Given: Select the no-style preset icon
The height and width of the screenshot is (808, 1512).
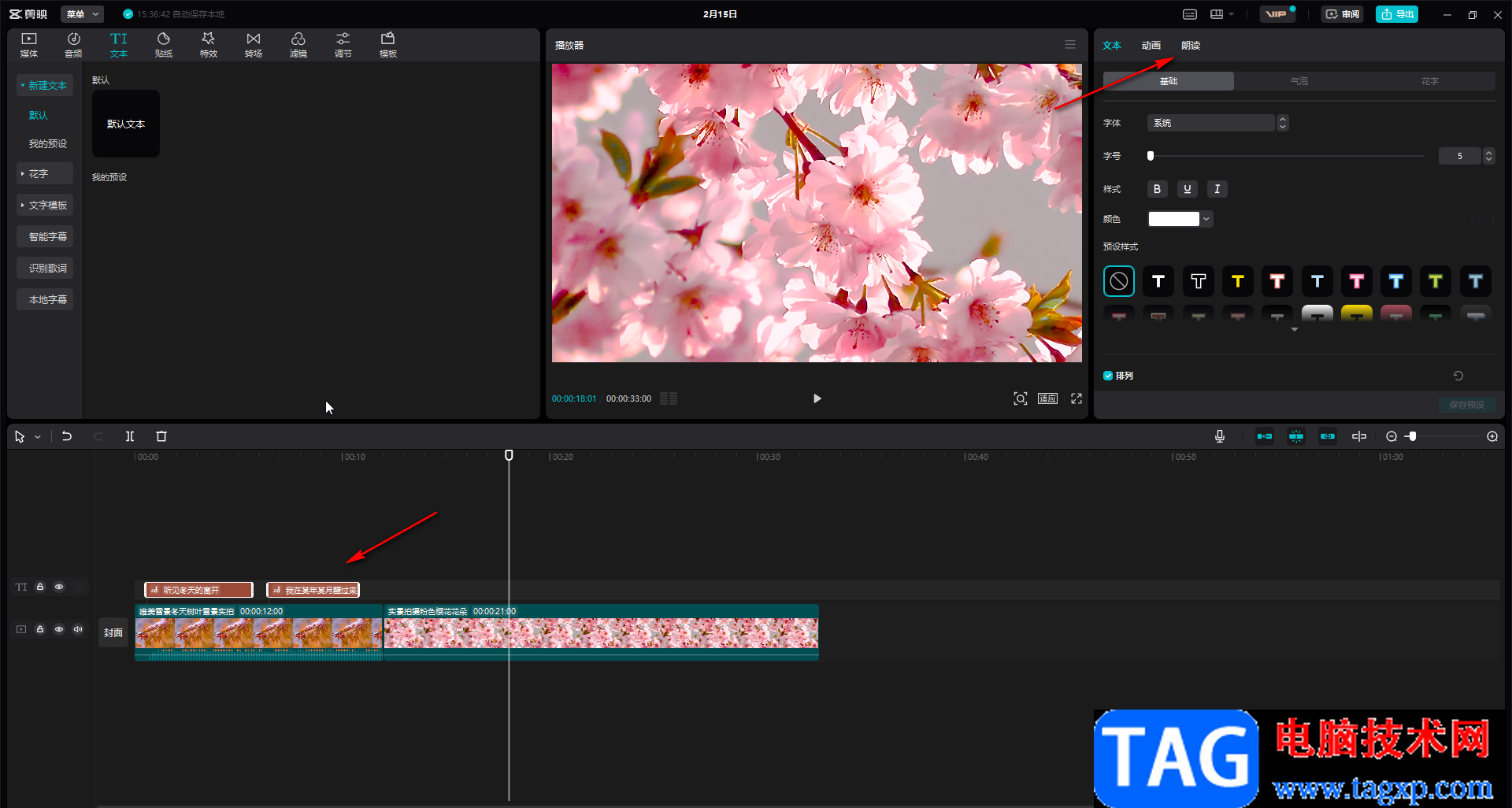Looking at the screenshot, I should [1119, 281].
